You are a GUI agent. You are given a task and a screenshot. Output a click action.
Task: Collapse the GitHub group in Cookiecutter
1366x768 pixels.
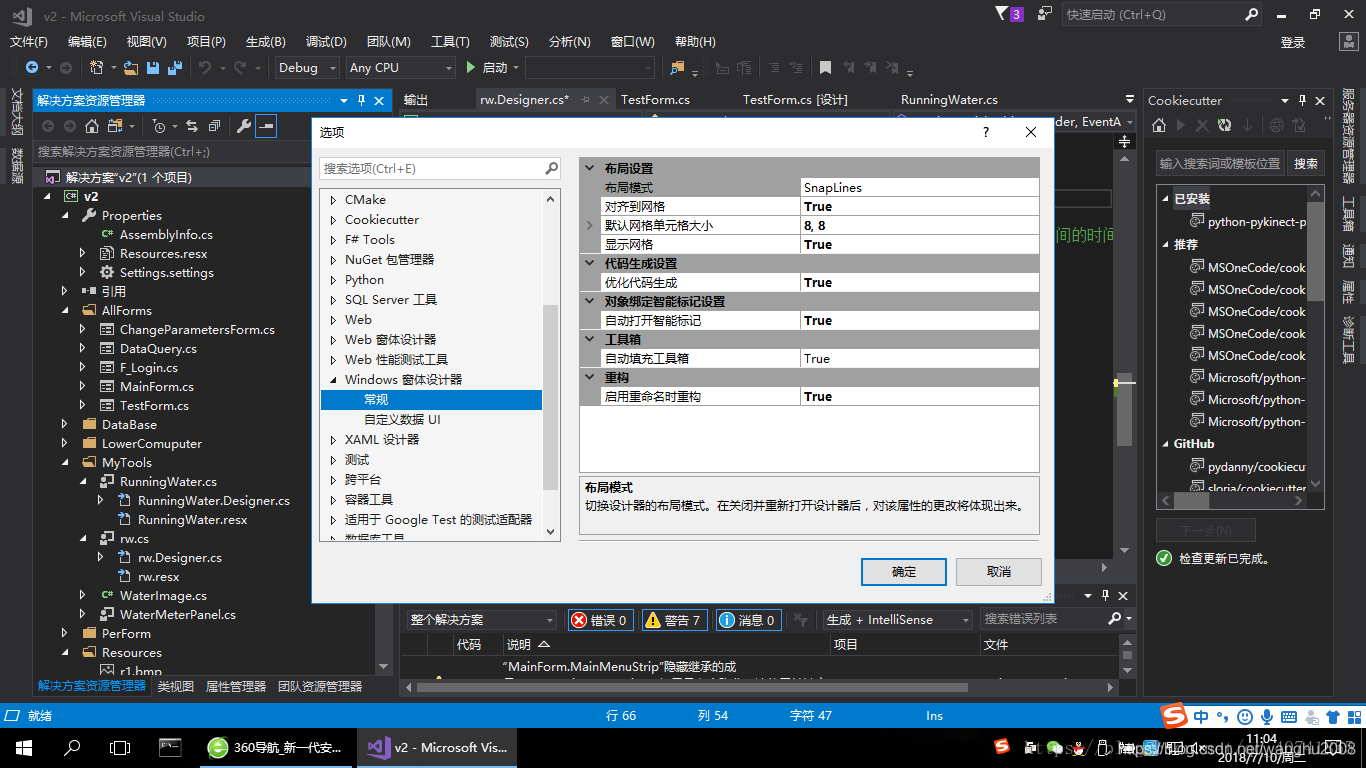point(1165,444)
